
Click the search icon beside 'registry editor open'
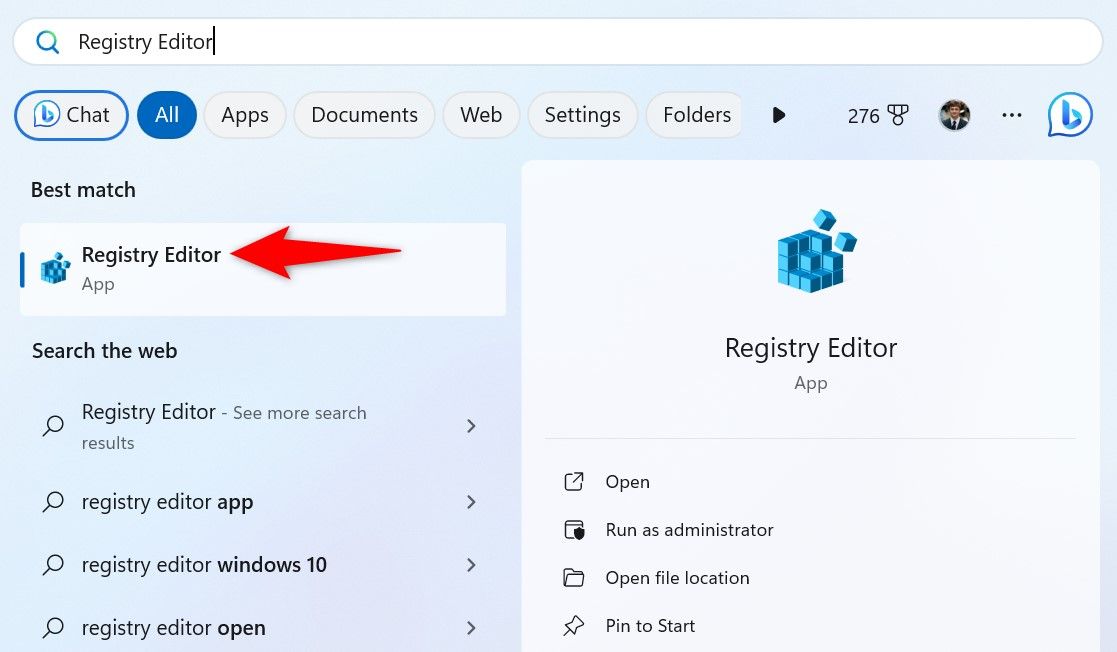click(x=53, y=627)
